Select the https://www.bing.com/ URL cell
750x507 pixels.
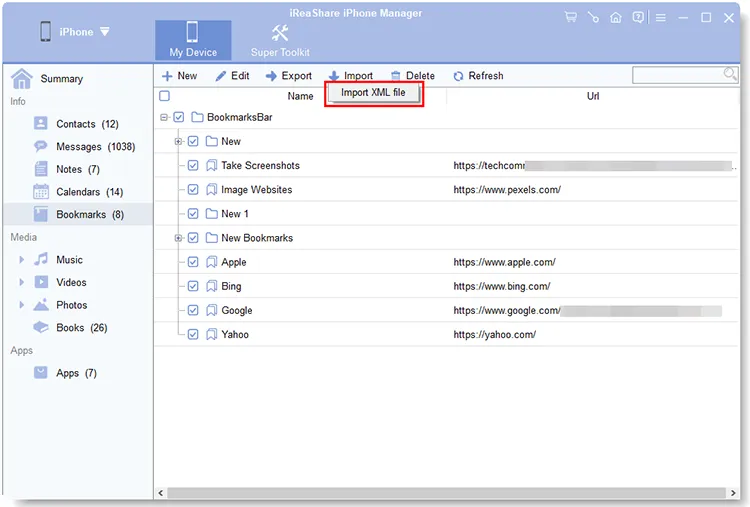tap(502, 286)
